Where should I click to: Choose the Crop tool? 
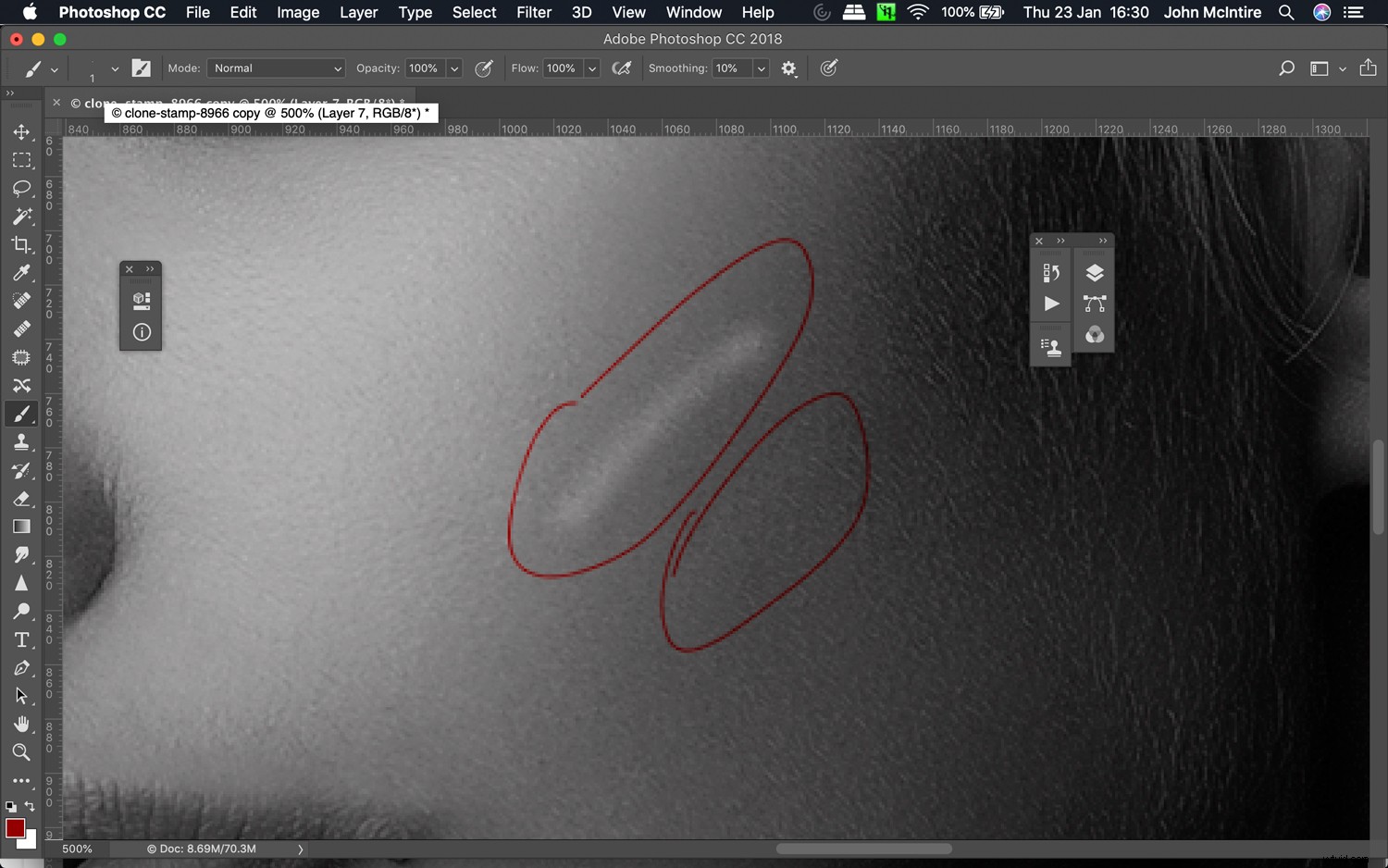tap(21, 245)
